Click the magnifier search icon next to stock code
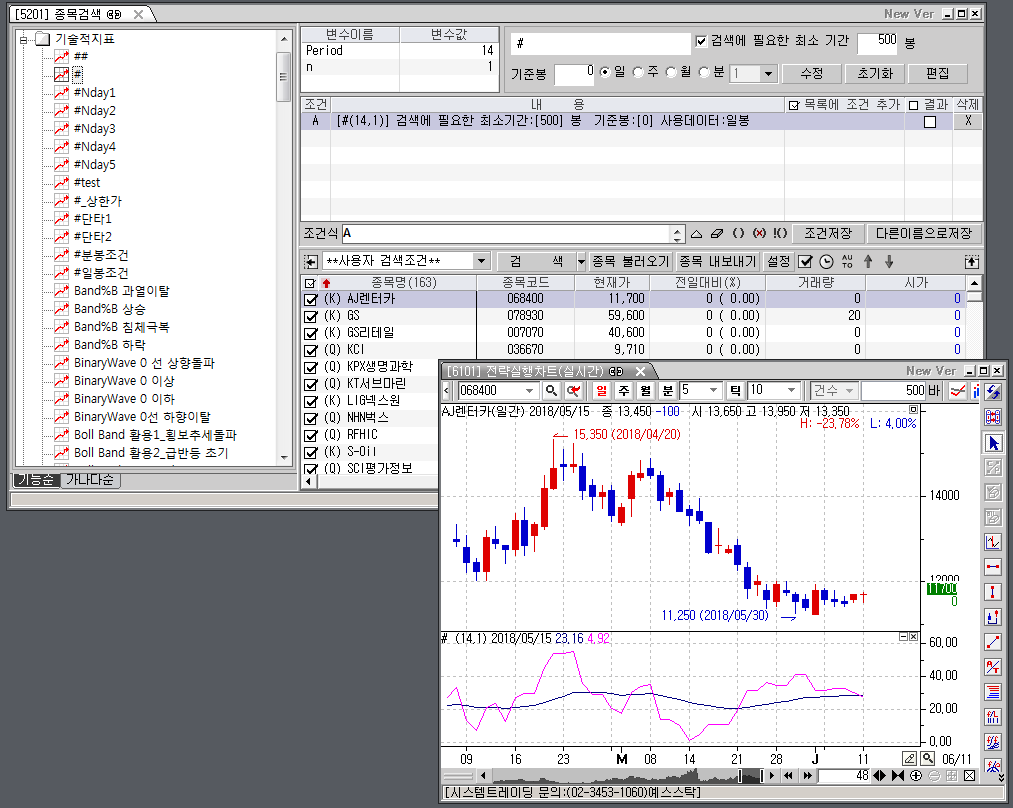The image size is (1013, 808). pos(552,390)
